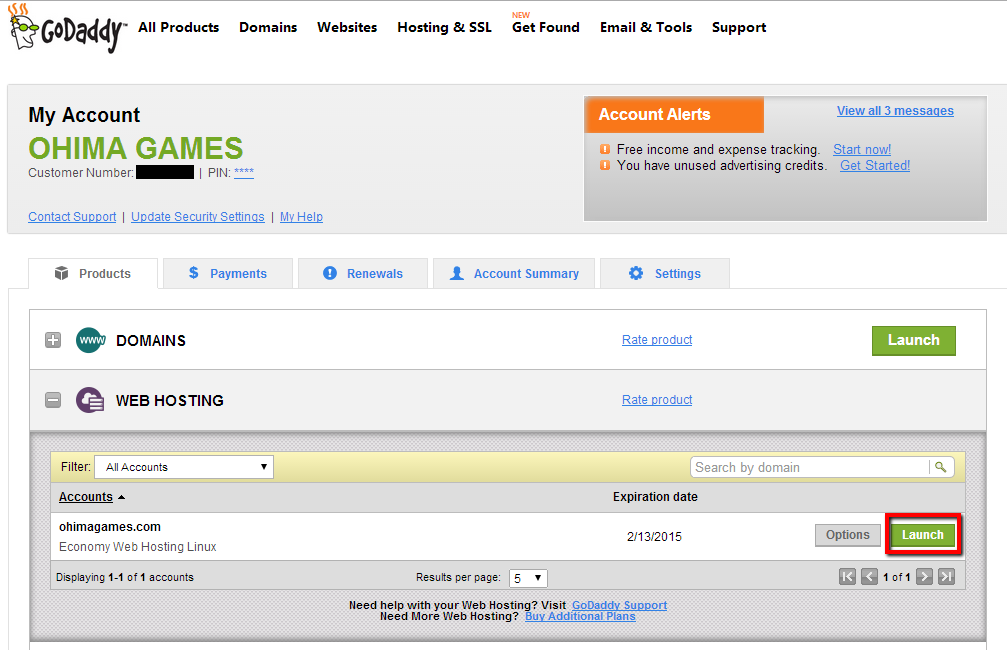Open the Hosting & SSL menu
This screenshot has height=650, width=1007.
click(444, 28)
